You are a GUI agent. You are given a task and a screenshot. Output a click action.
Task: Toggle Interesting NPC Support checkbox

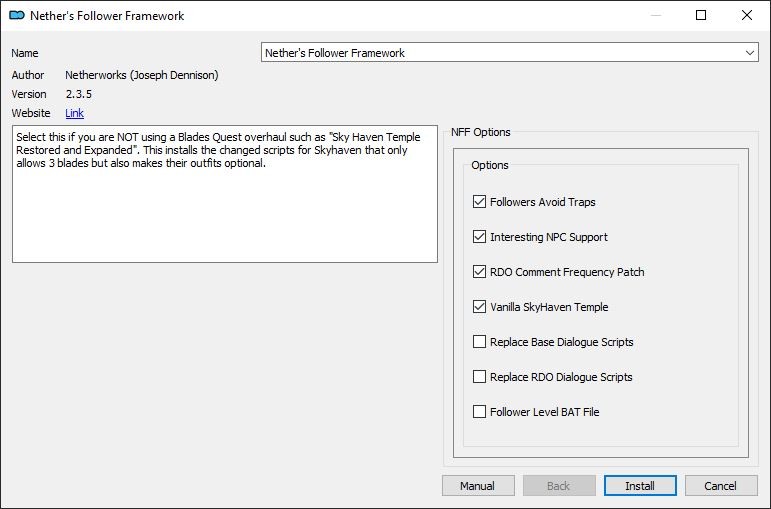479,237
